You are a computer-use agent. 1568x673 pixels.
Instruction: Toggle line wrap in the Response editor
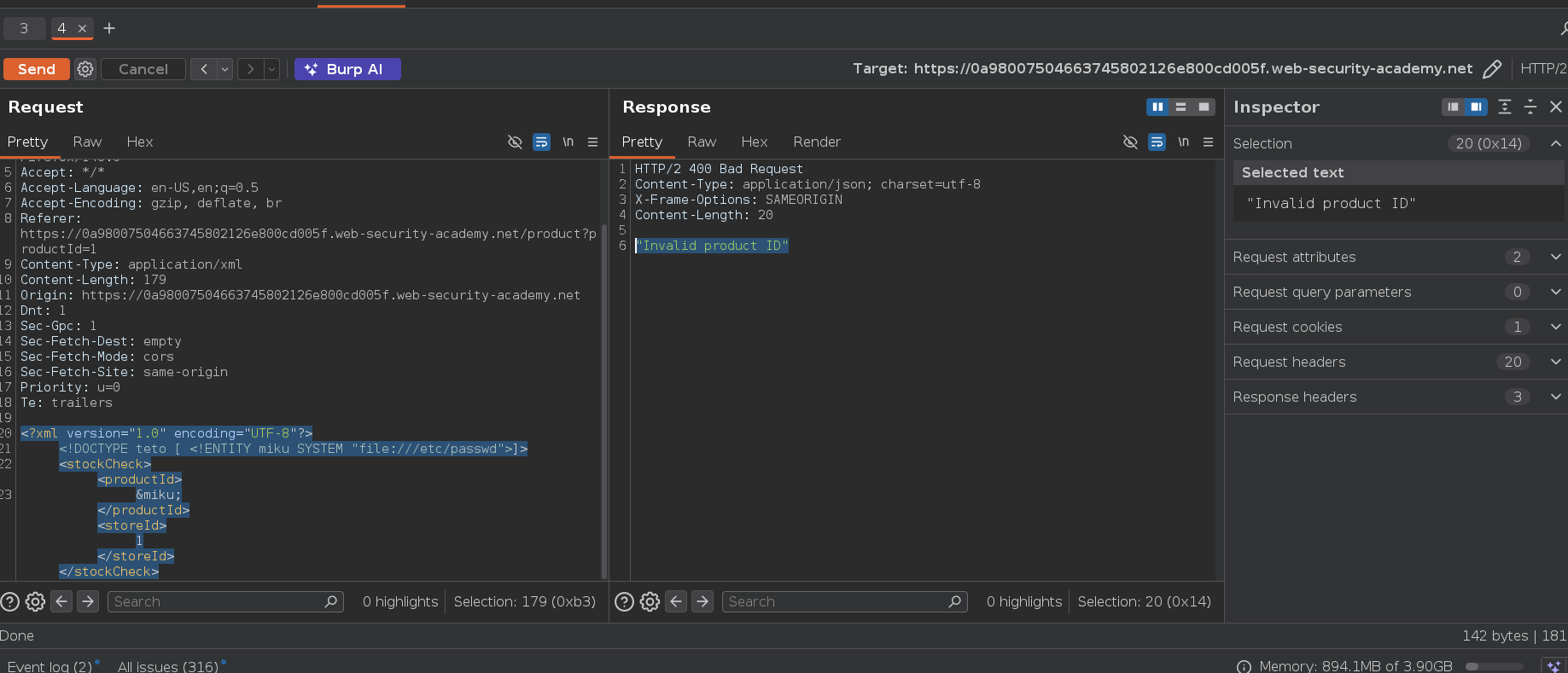click(x=1157, y=142)
